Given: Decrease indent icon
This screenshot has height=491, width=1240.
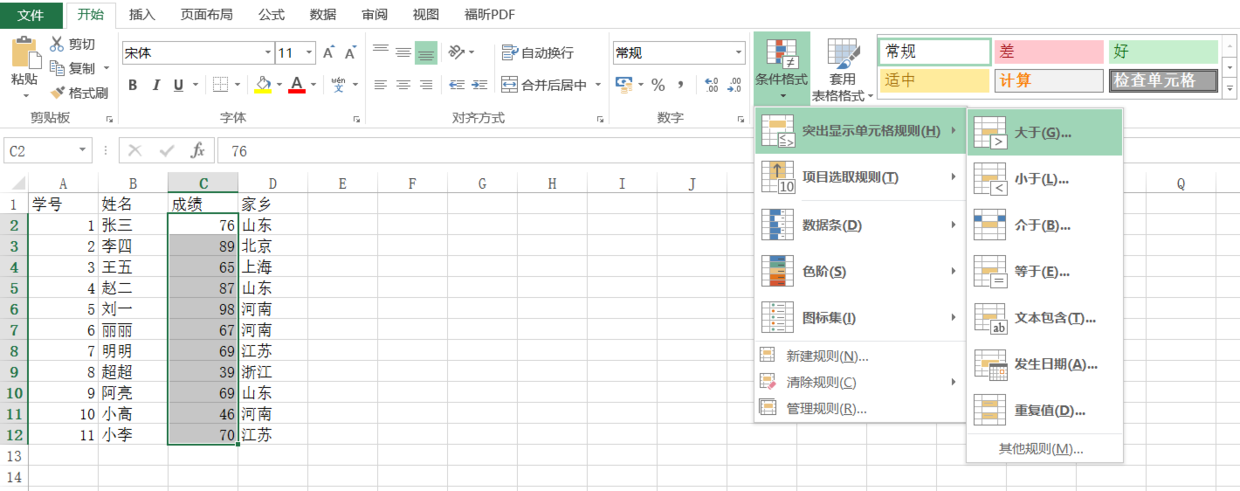Looking at the screenshot, I should tap(457, 85).
